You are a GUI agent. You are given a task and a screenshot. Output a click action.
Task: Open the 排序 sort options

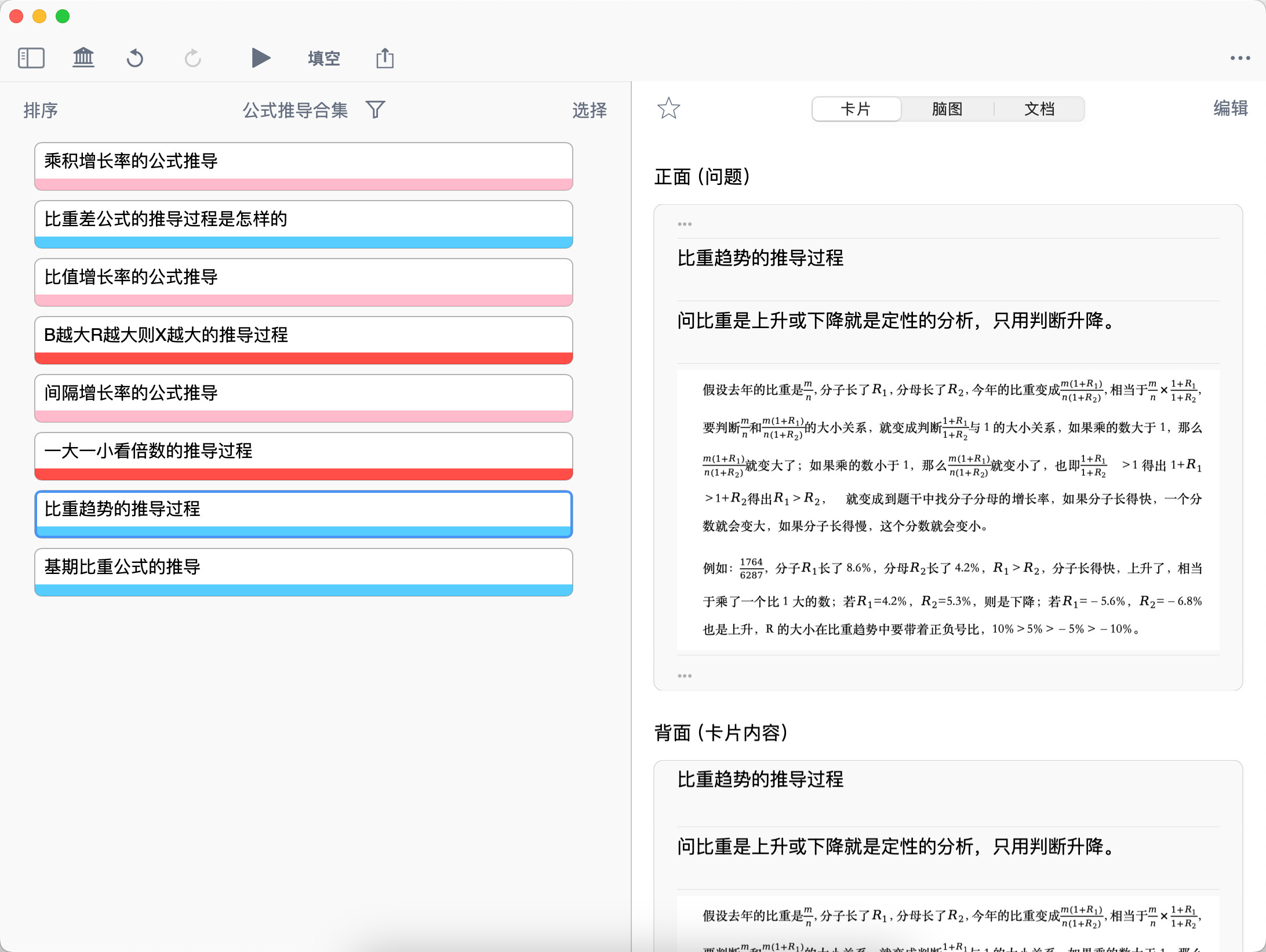point(41,110)
